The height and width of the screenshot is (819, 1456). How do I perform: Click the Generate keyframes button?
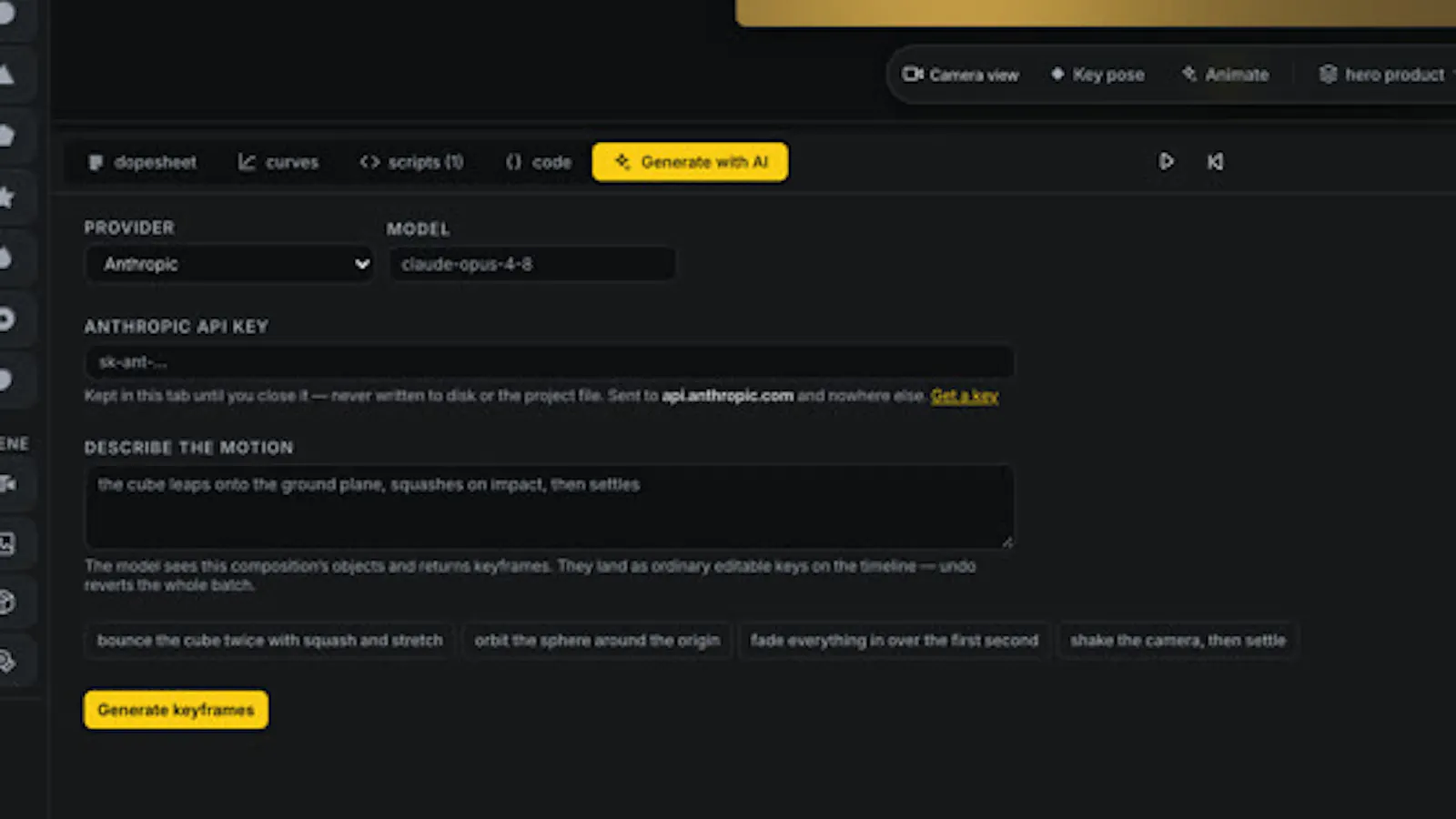coord(176,710)
